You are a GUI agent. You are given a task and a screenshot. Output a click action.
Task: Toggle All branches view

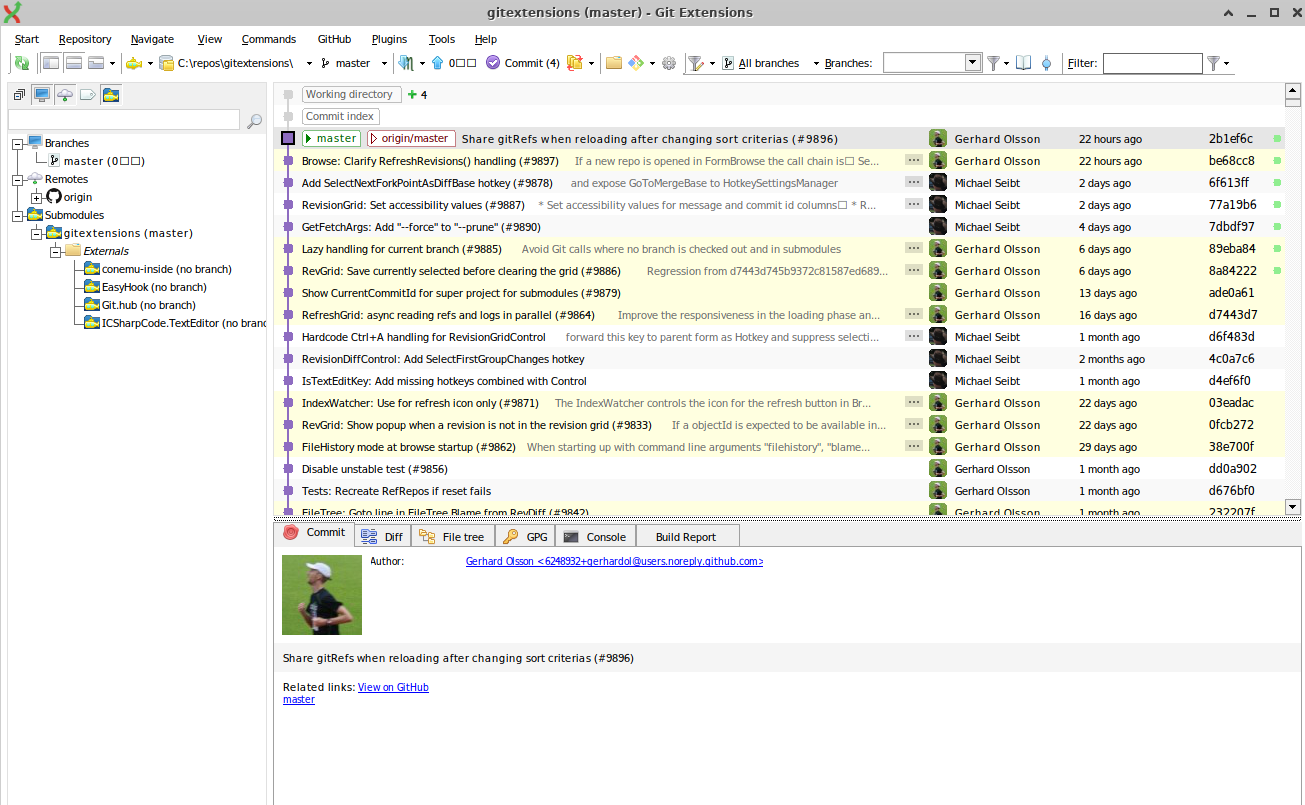click(x=768, y=63)
